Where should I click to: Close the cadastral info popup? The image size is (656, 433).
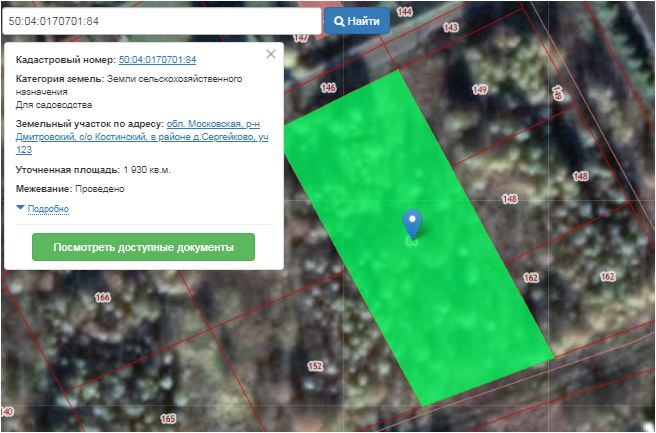270,55
